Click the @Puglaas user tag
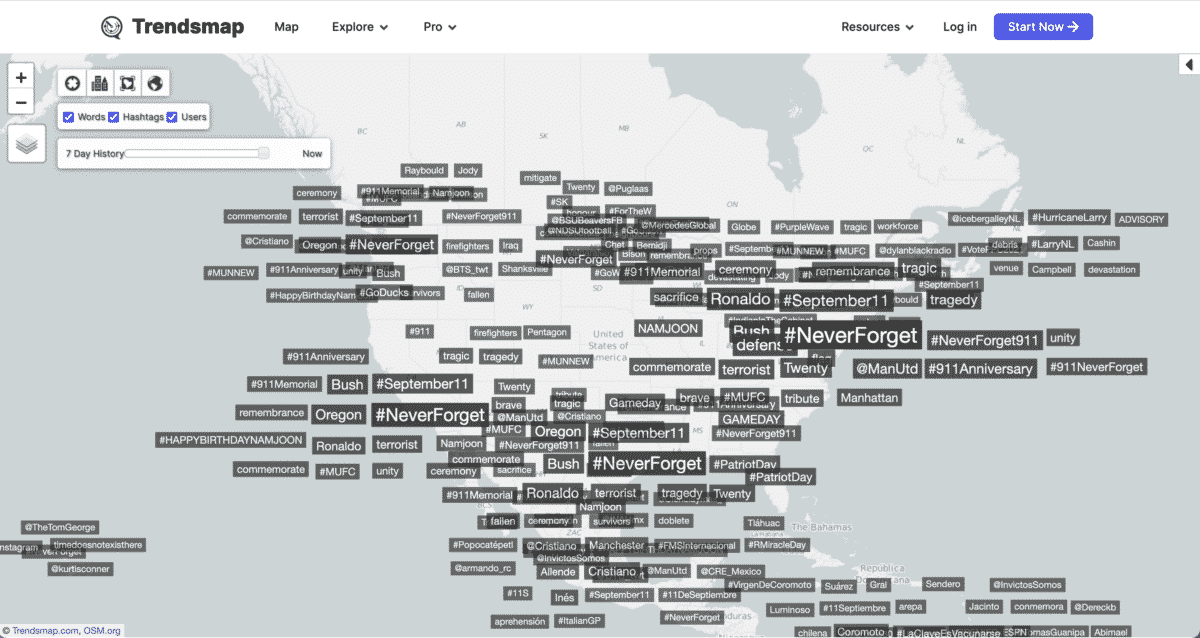The width and height of the screenshot is (1200, 638). pos(628,187)
